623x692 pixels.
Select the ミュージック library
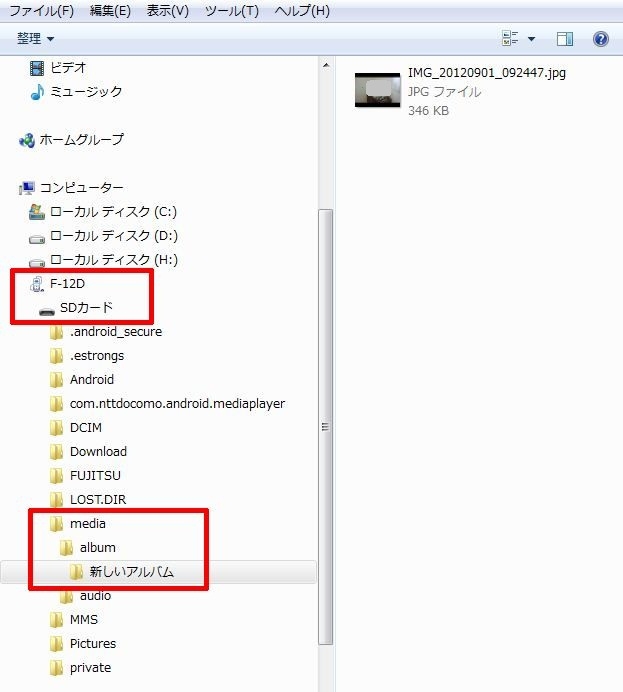tap(86, 91)
